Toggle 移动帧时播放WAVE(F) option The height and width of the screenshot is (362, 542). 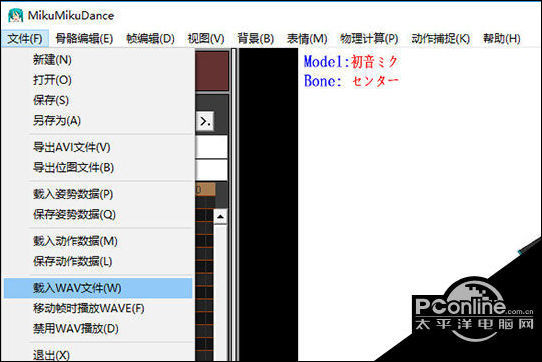click(98, 308)
